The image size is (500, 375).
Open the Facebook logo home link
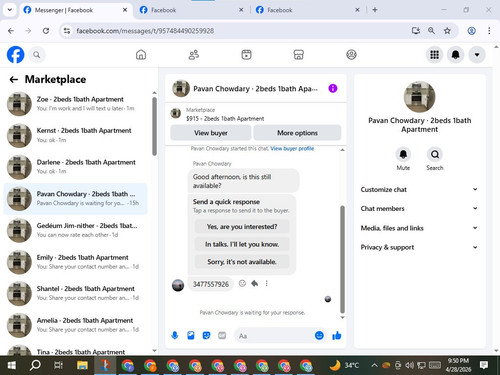[x=15, y=55]
